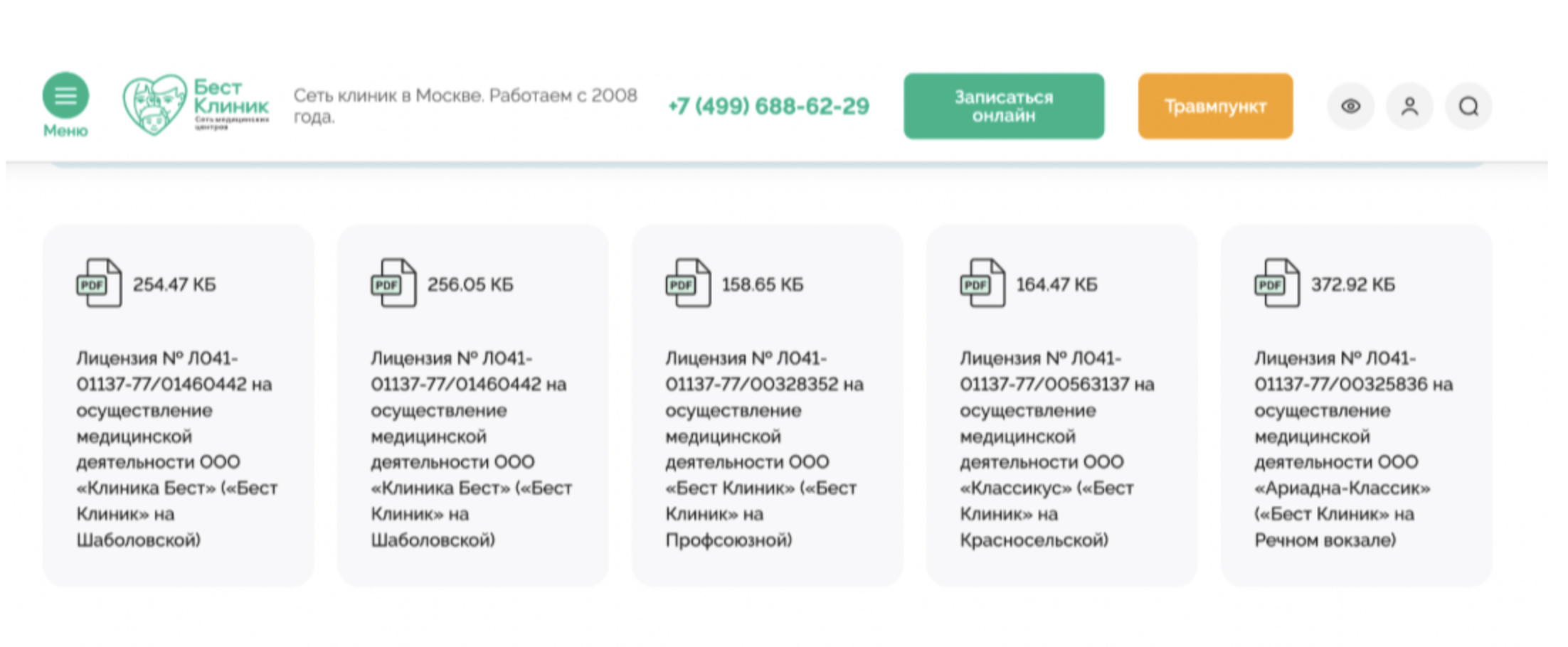Click the PDF icon for the 164.47 КБ file

pos(982,283)
